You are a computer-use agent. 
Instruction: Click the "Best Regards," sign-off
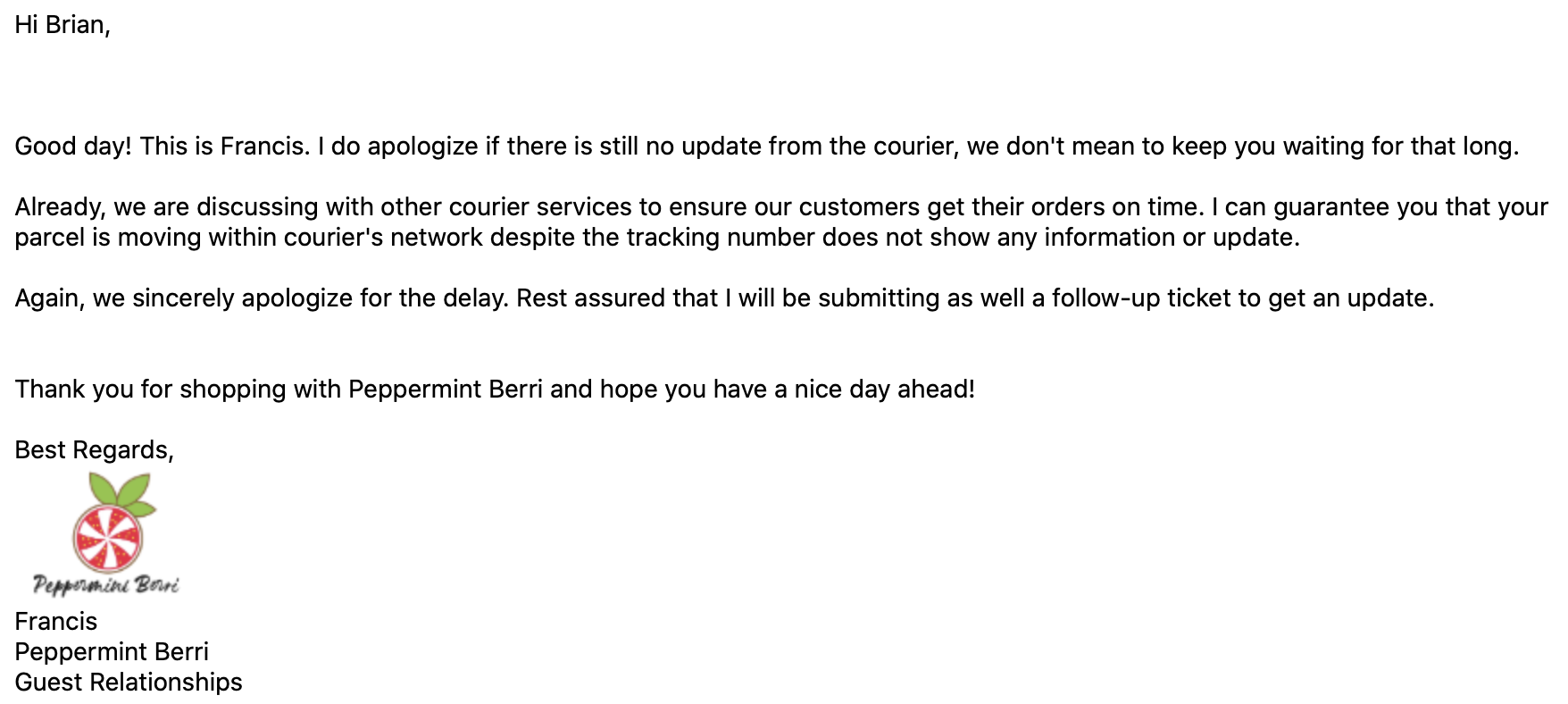(x=94, y=450)
